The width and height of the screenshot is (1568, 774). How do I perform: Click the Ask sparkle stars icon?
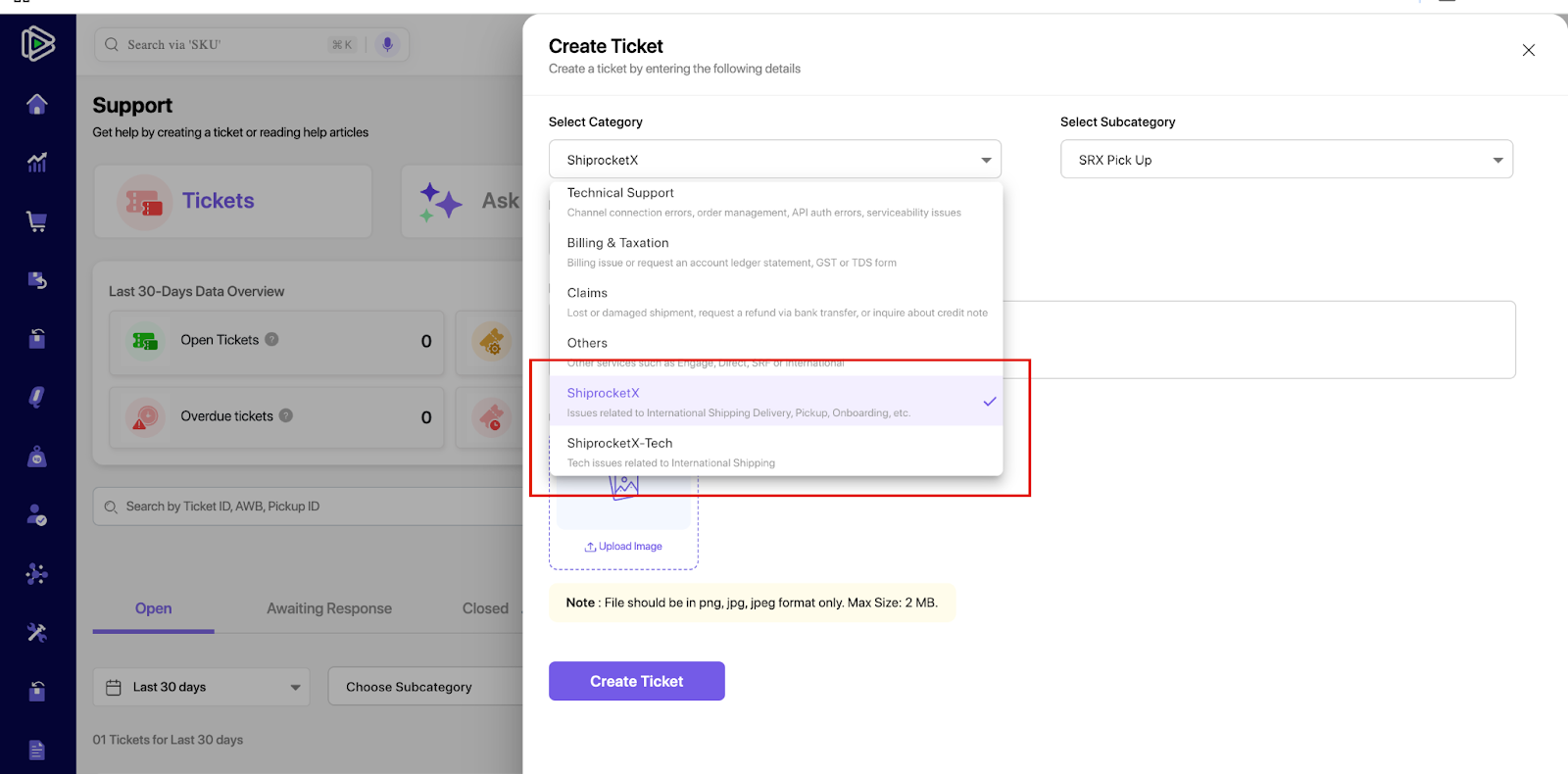point(440,201)
